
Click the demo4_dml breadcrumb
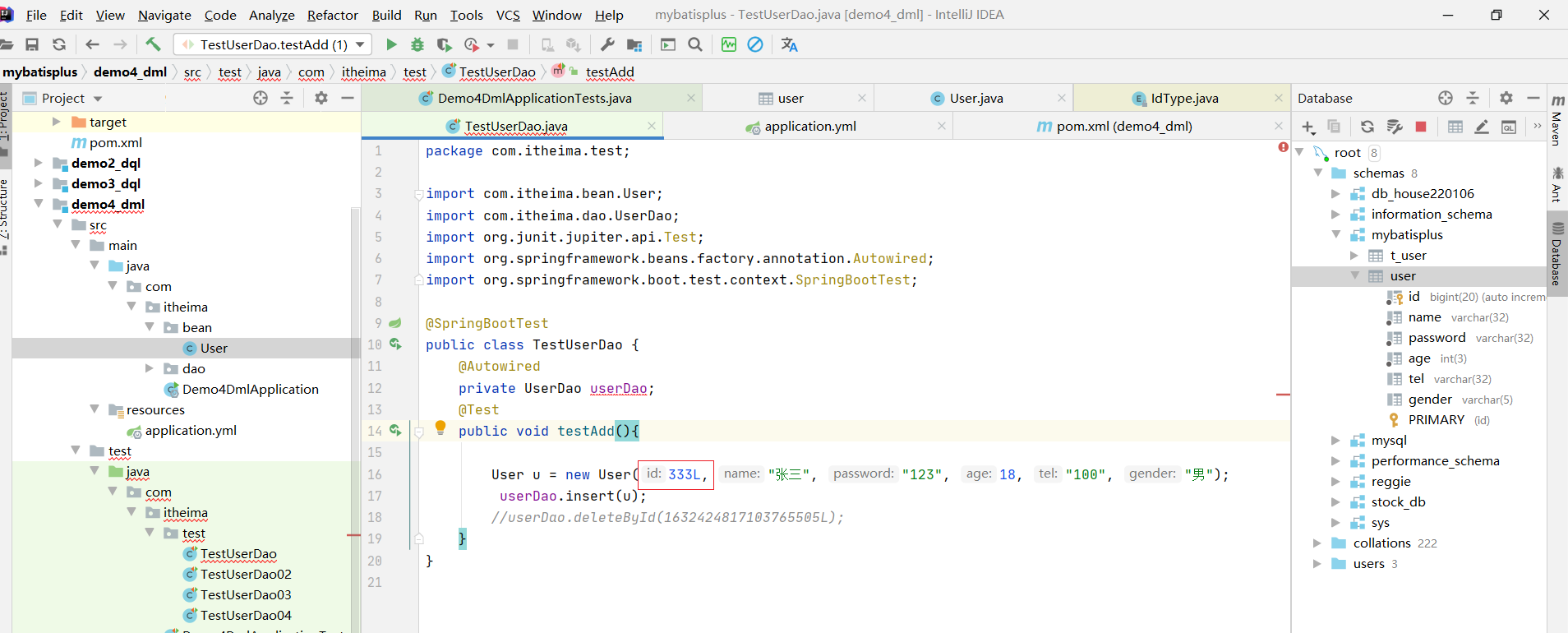click(130, 72)
